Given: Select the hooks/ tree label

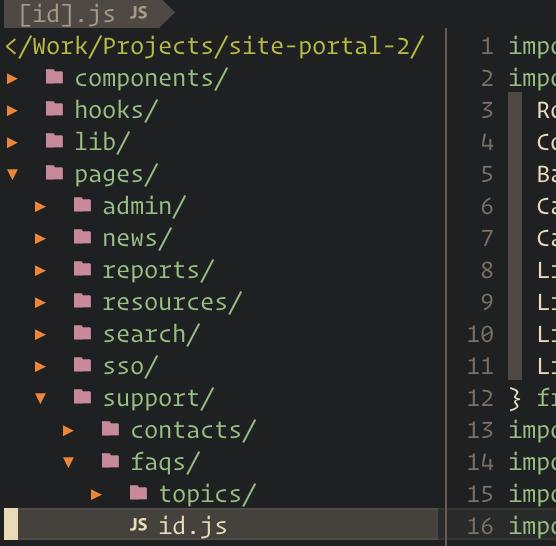Looking at the screenshot, I should (x=116, y=110).
